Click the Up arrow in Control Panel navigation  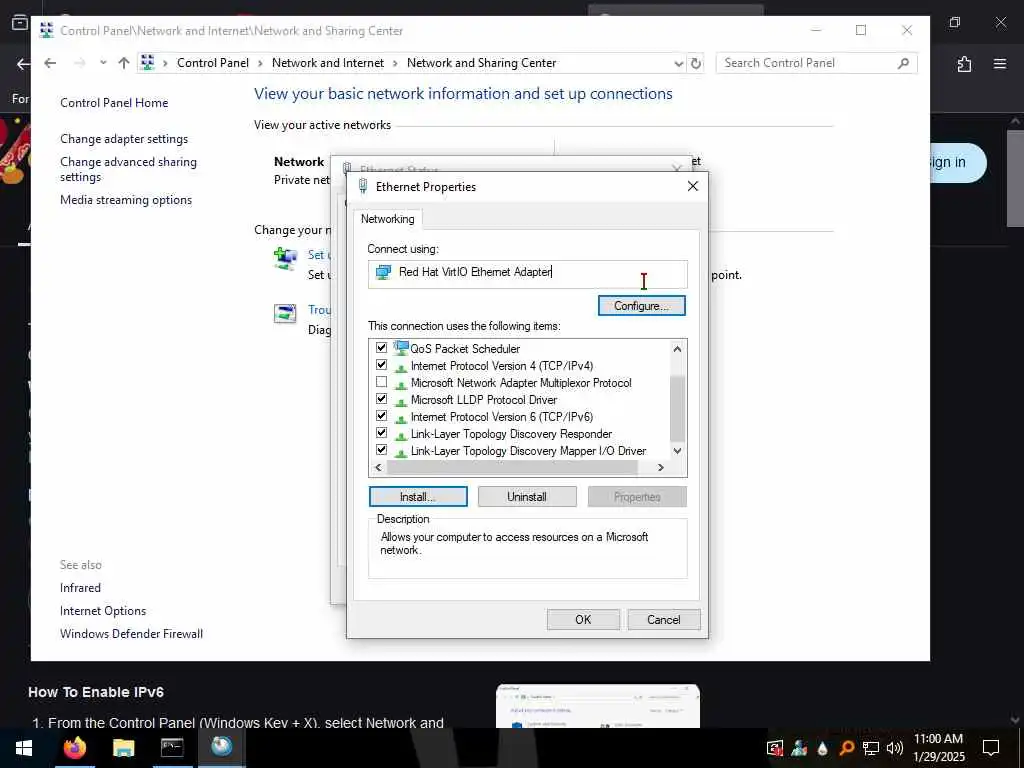click(x=124, y=63)
